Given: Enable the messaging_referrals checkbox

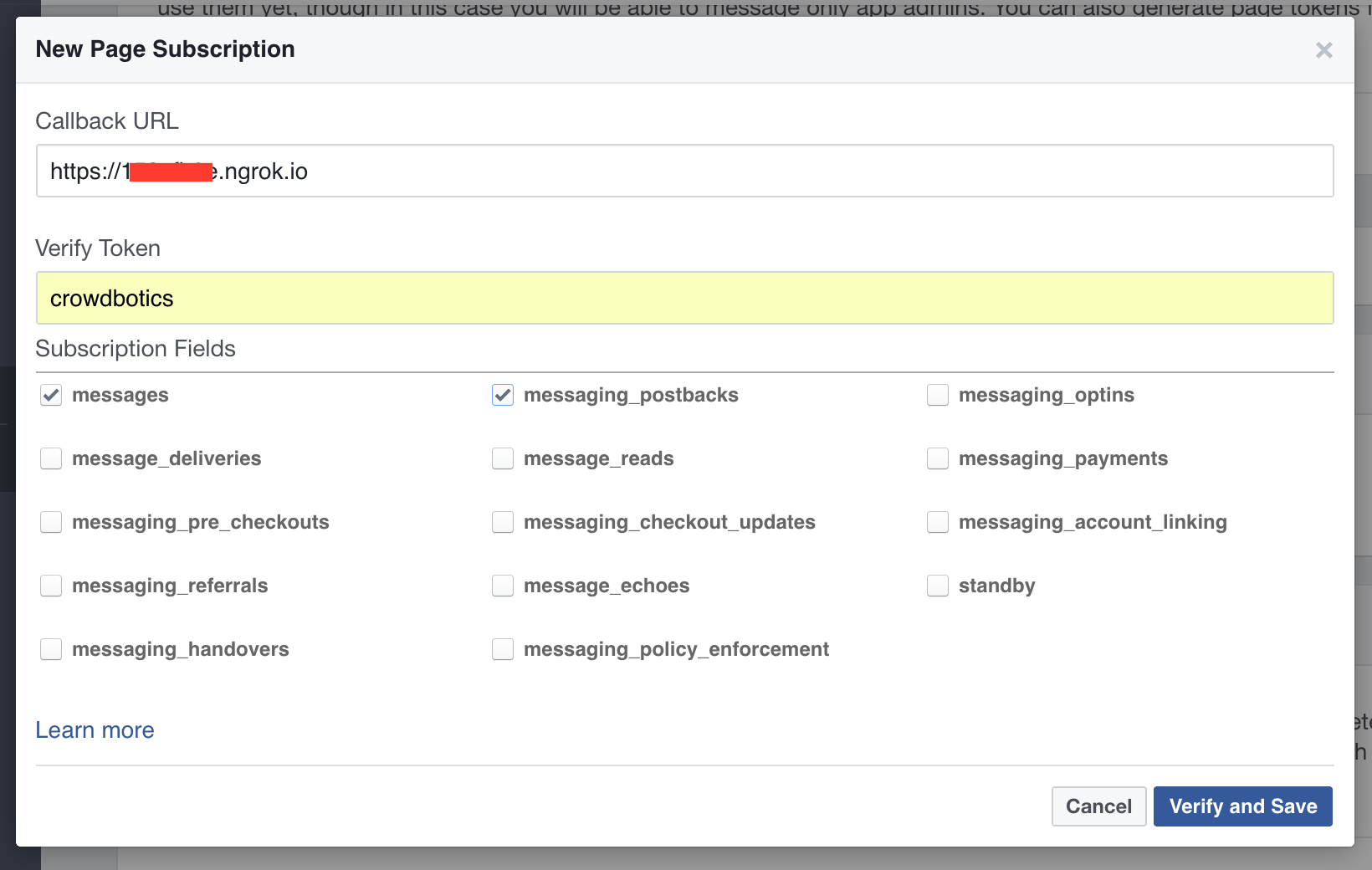Looking at the screenshot, I should pyautogui.click(x=51, y=586).
